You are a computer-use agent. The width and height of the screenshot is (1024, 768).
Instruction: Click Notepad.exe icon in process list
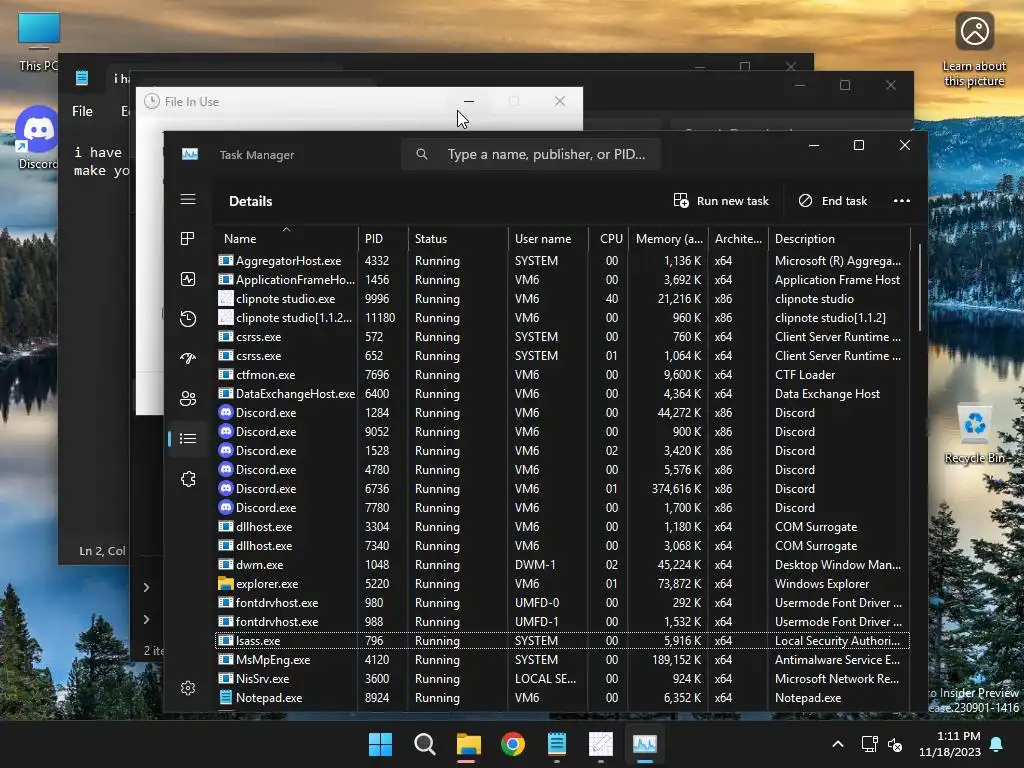(225, 697)
